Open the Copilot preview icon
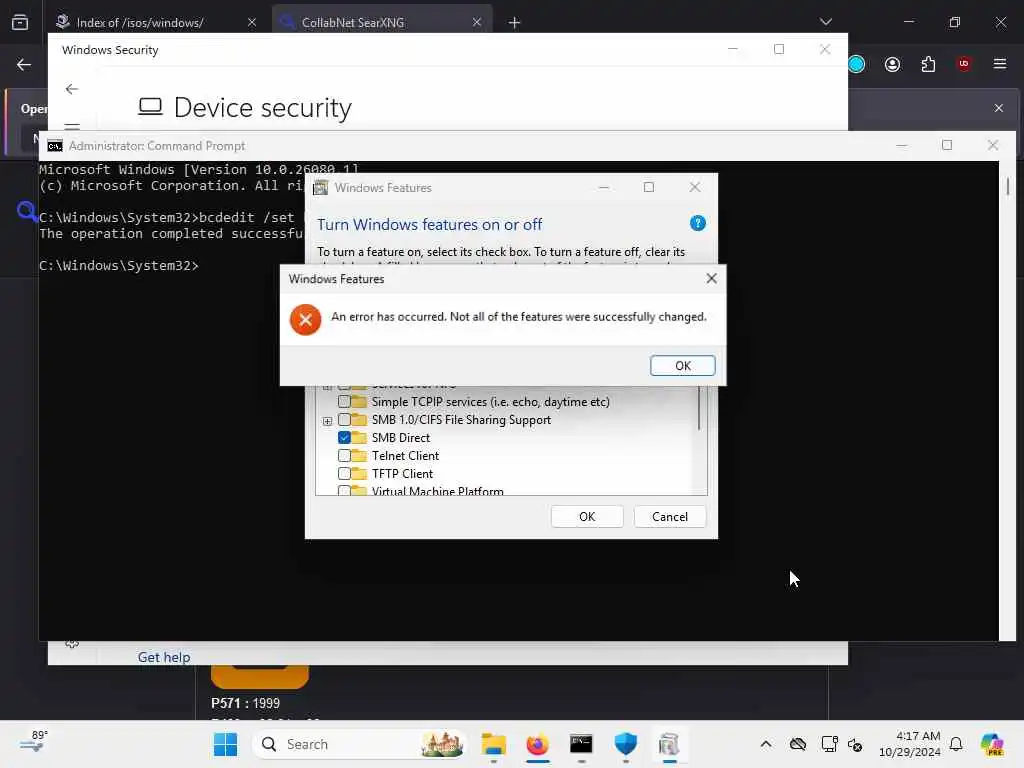The height and width of the screenshot is (768, 1024). 992,744
